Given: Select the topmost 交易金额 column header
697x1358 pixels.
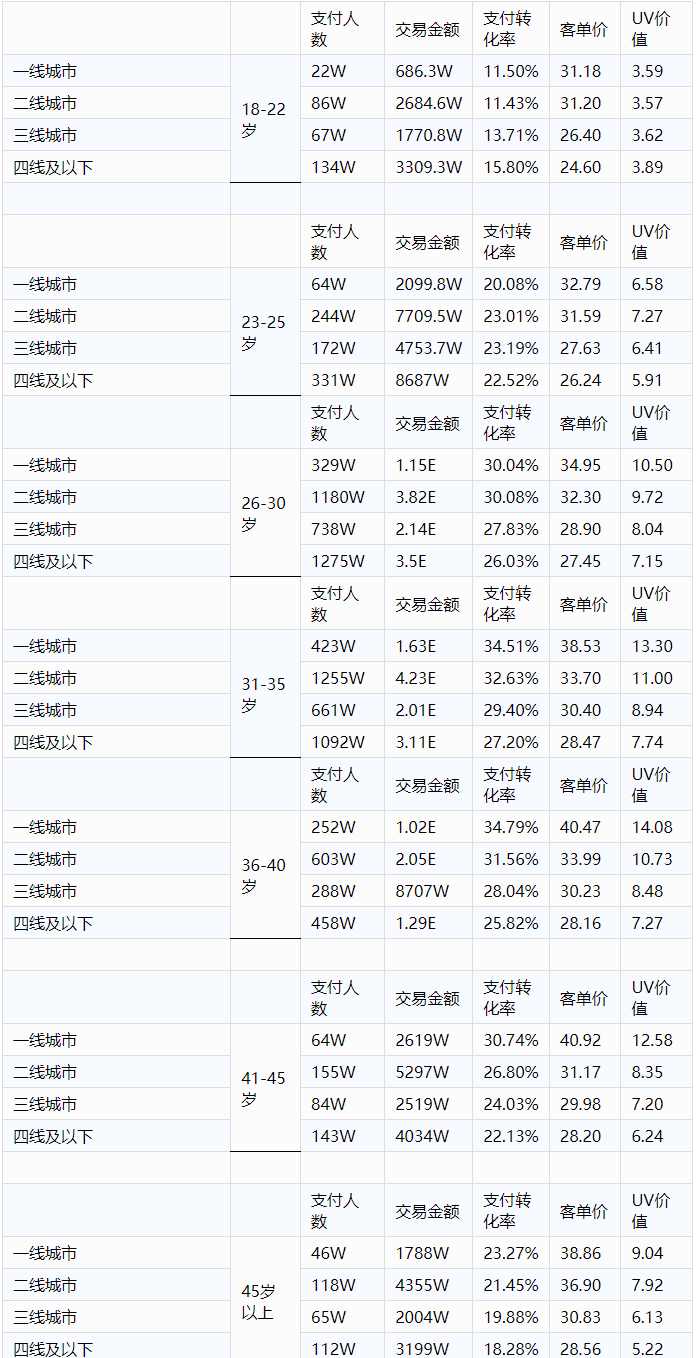Looking at the screenshot, I should (427, 29).
